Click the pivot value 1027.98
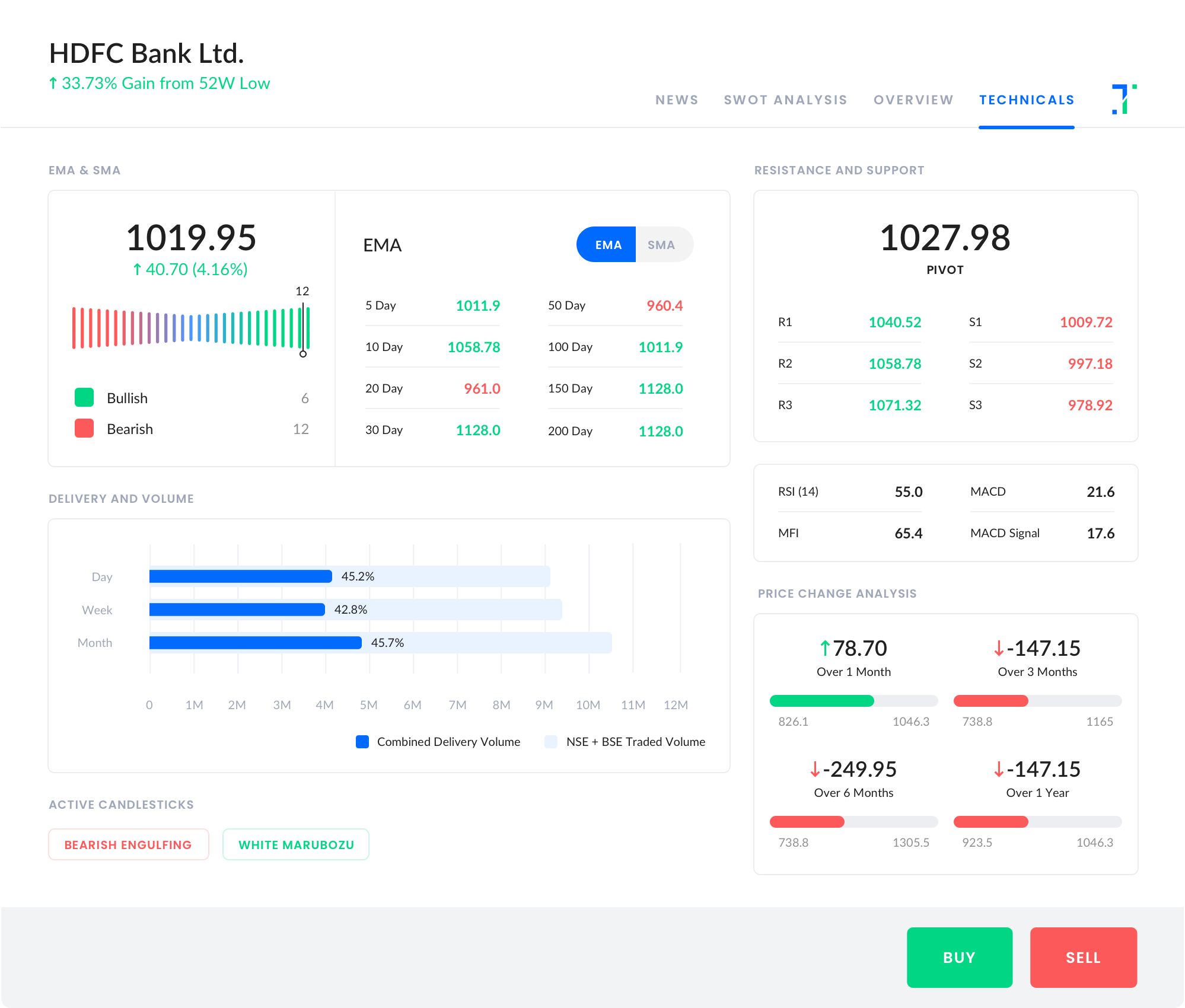The width and height of the screenshot is (1185, 1008). pyautogui.click(x=945, y=238)
